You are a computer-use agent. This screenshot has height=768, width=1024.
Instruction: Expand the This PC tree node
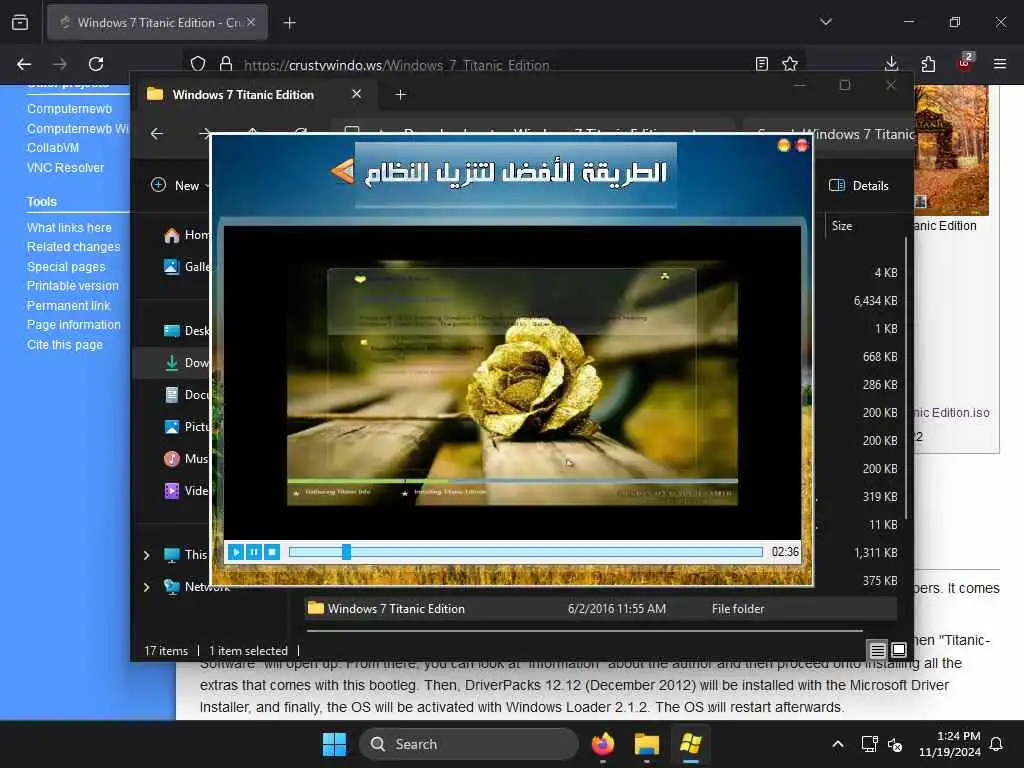[x=147, y=555]
